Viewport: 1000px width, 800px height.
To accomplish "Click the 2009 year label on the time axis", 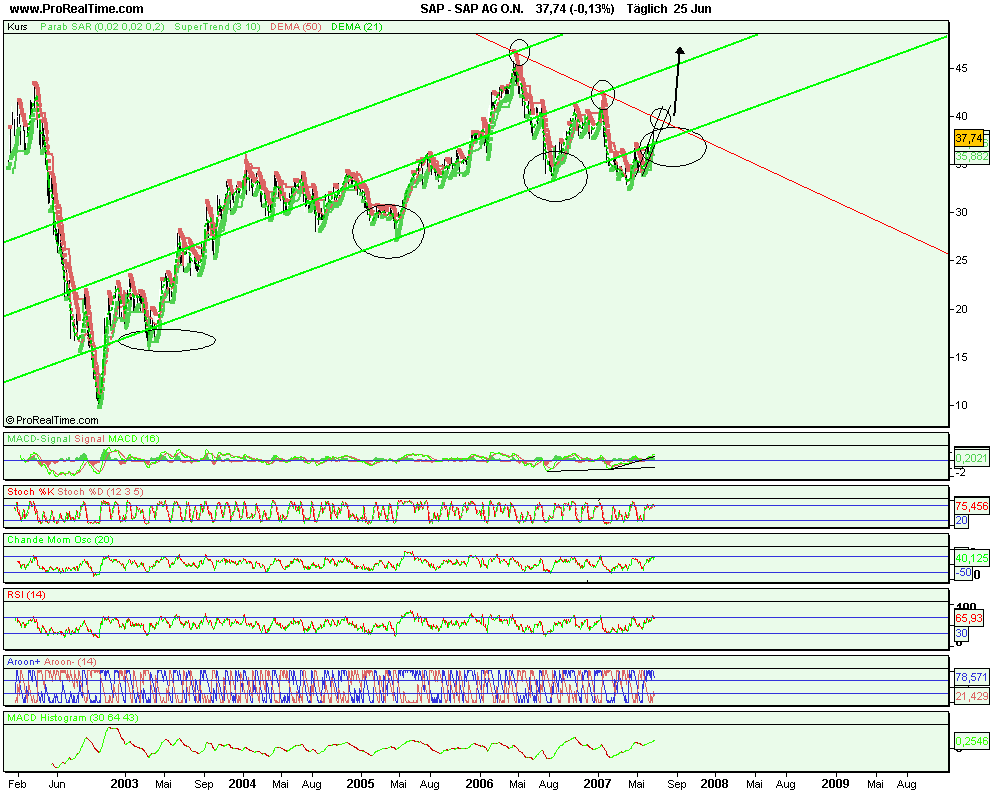I will pos(835,783).
